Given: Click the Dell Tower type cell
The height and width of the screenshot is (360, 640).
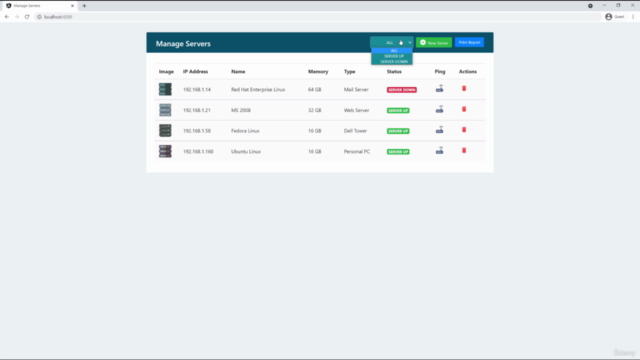Looking at the screenshot, I should [355, 131].
